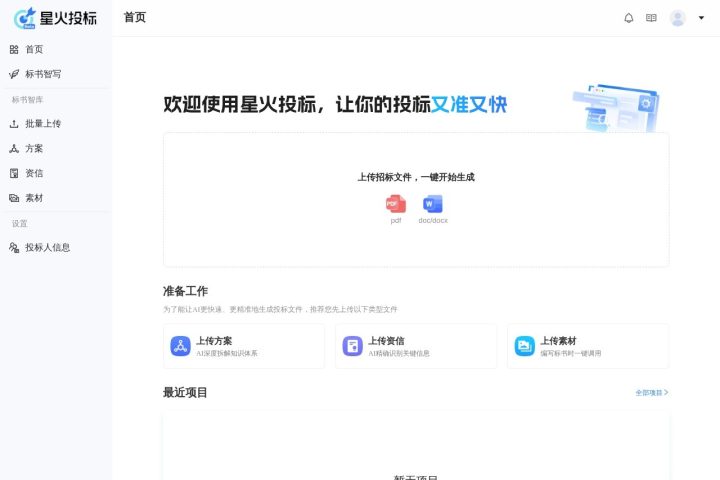The width and height of the screenshot is (720, 480).
Task: Click the 上传资信 purple card icon
Action: coord(353,346)
